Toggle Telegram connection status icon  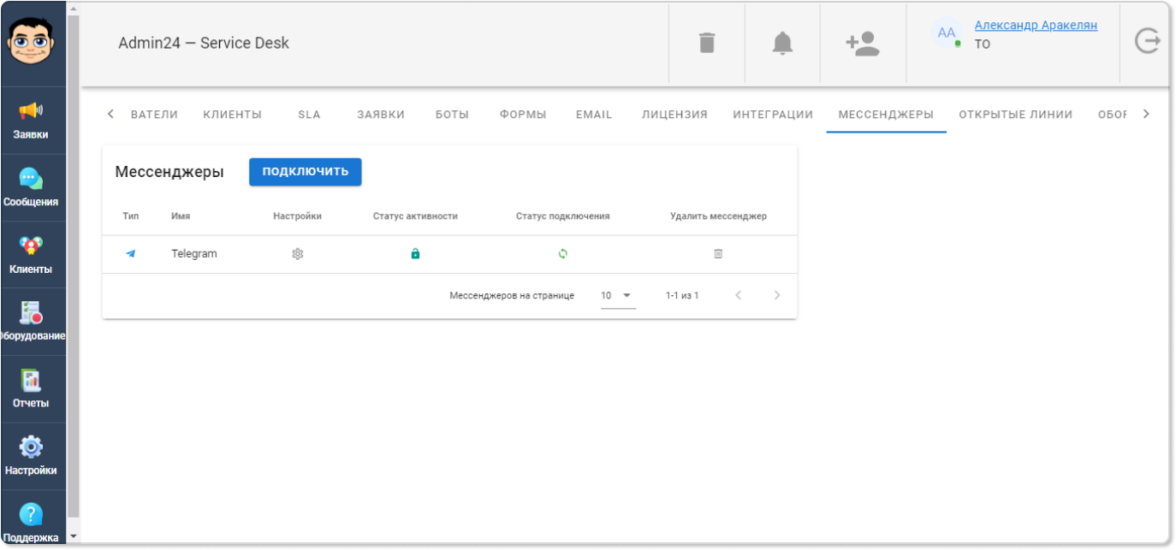pyautogui.click(x=563, y=254)
